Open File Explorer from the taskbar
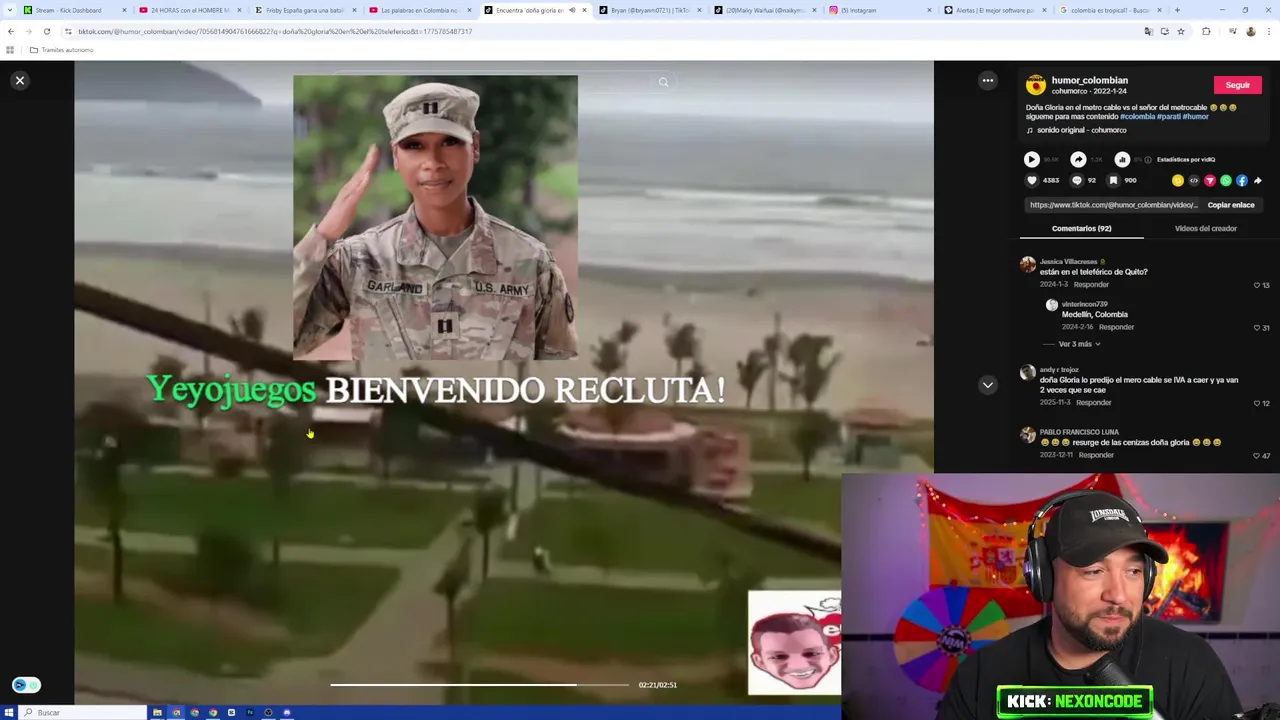 pos(157,712)
